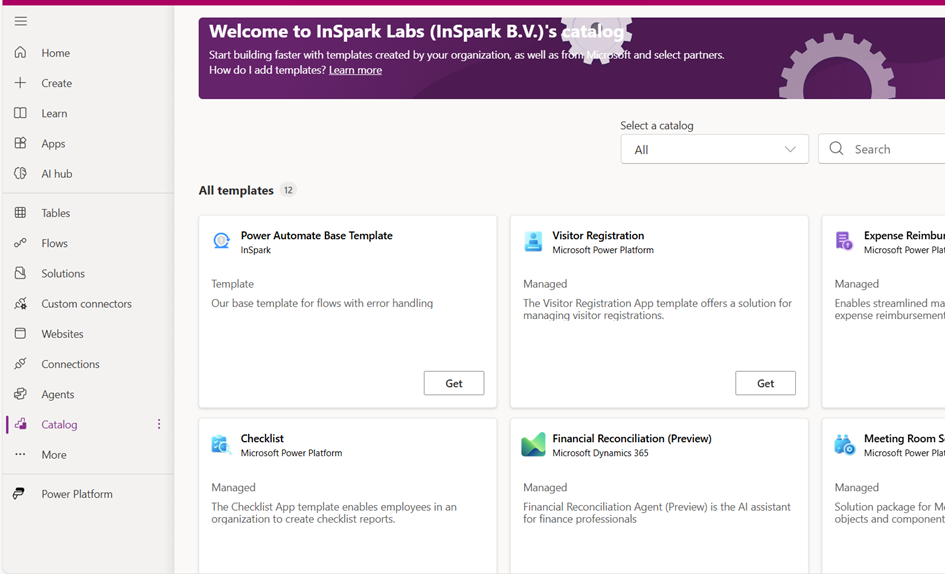Click the More ellipsis icon
945x574 pixels.
point(20,454)
